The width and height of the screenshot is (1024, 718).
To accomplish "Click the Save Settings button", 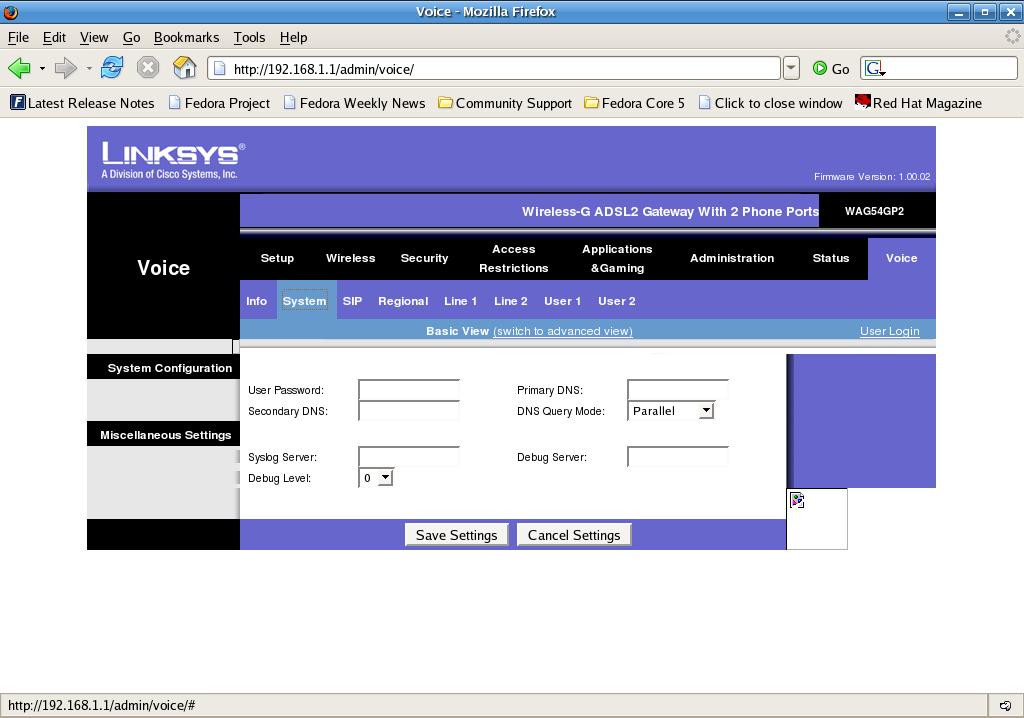I will tap(456, 535).
